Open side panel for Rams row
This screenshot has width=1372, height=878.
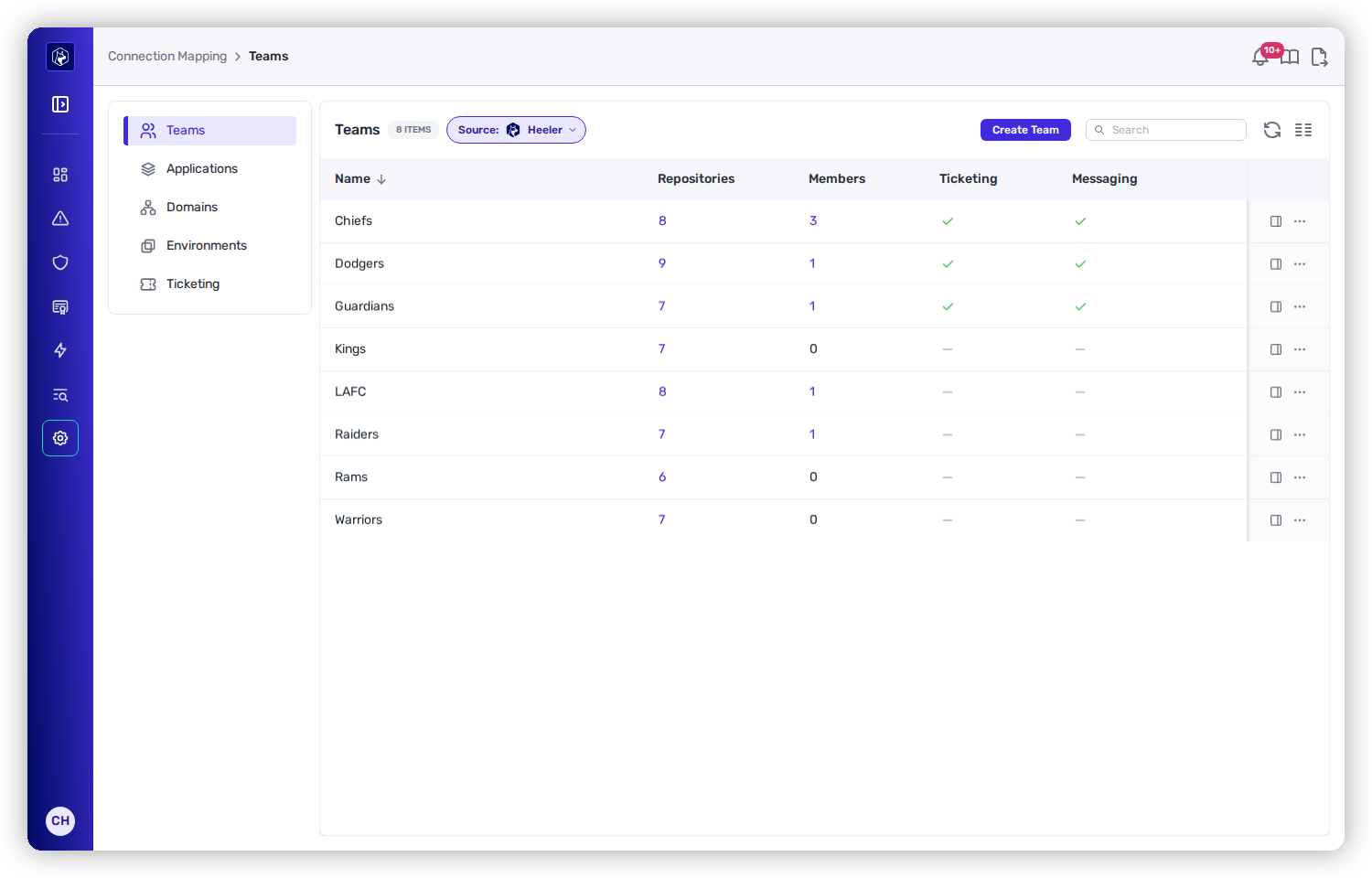coord(1276,477)
